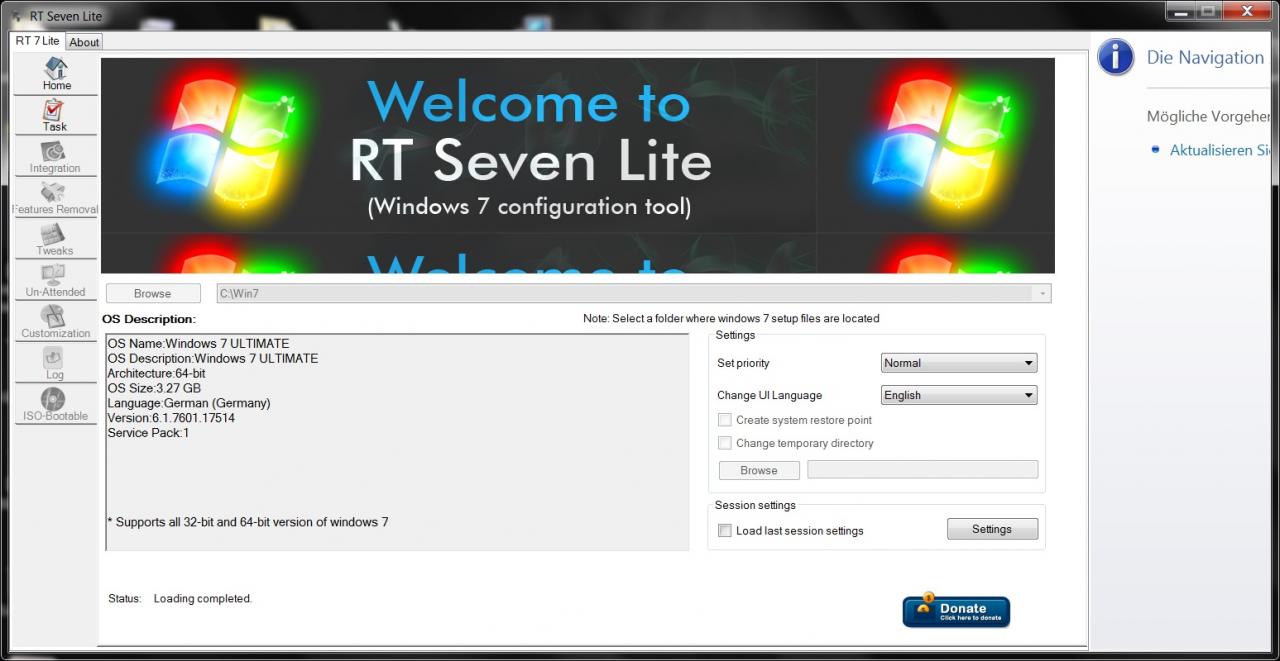
Task: Click the 'Architecture:64-bit' line
Action: coord(156,374)
